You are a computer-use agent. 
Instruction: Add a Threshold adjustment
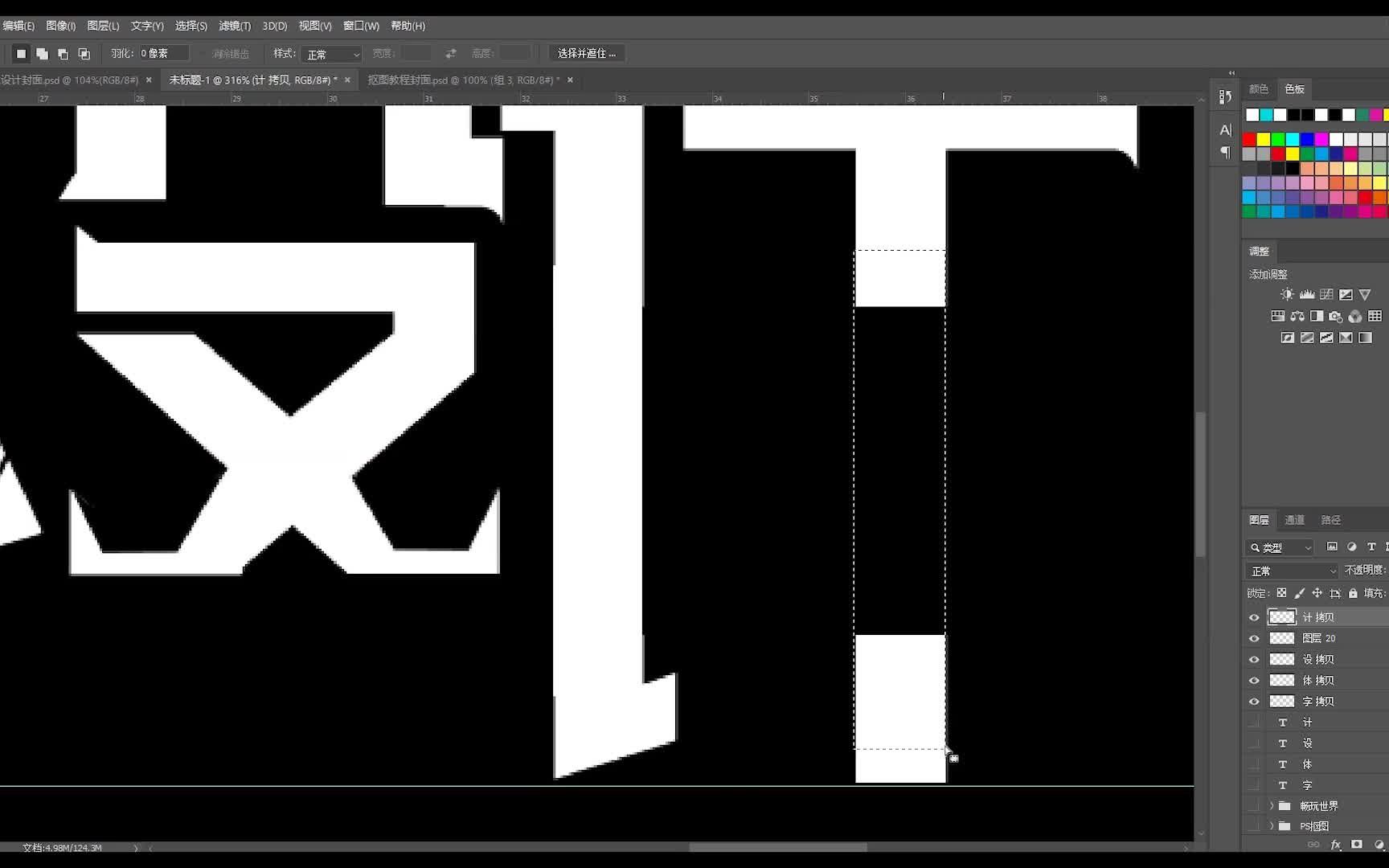(1326, 338)
